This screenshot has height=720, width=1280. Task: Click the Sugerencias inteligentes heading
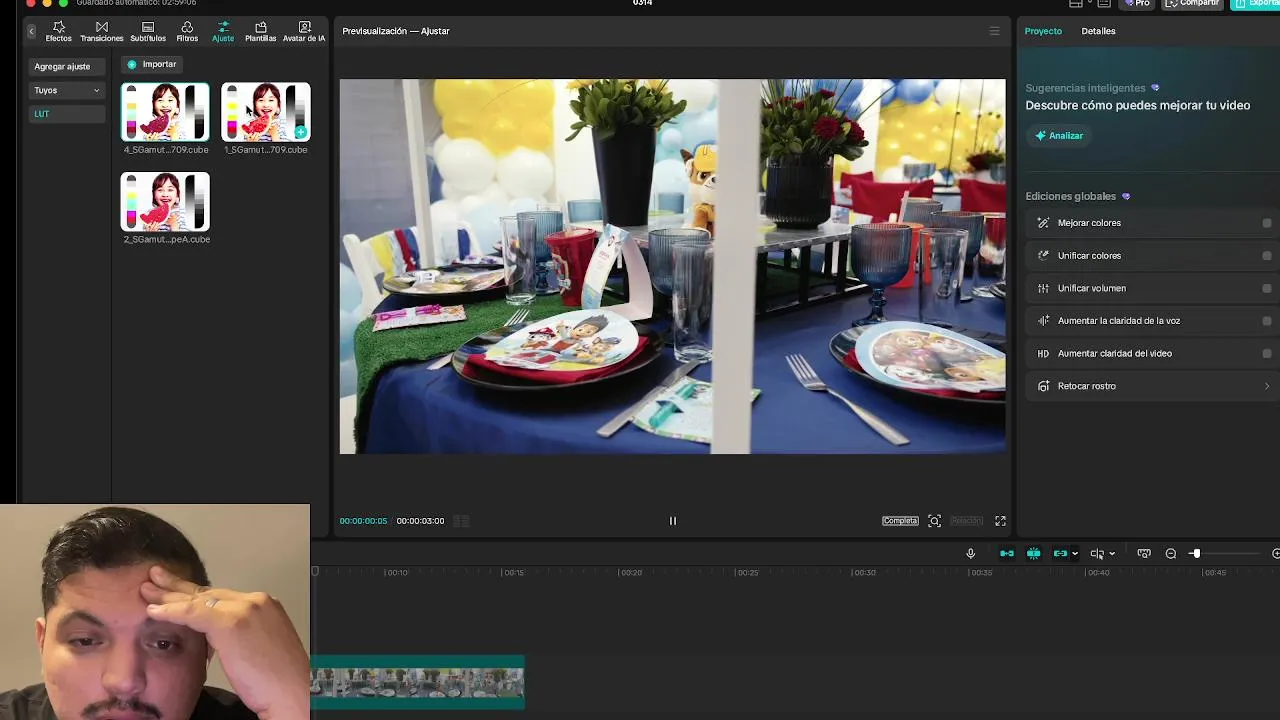pyautogui.click(x=1085, y=88)
